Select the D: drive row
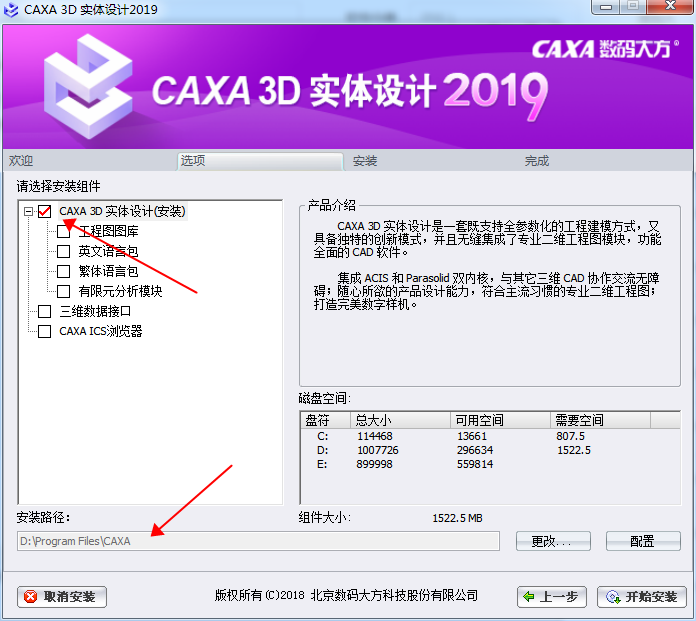Viewport: 696px width, 621px height. [490, 450]
